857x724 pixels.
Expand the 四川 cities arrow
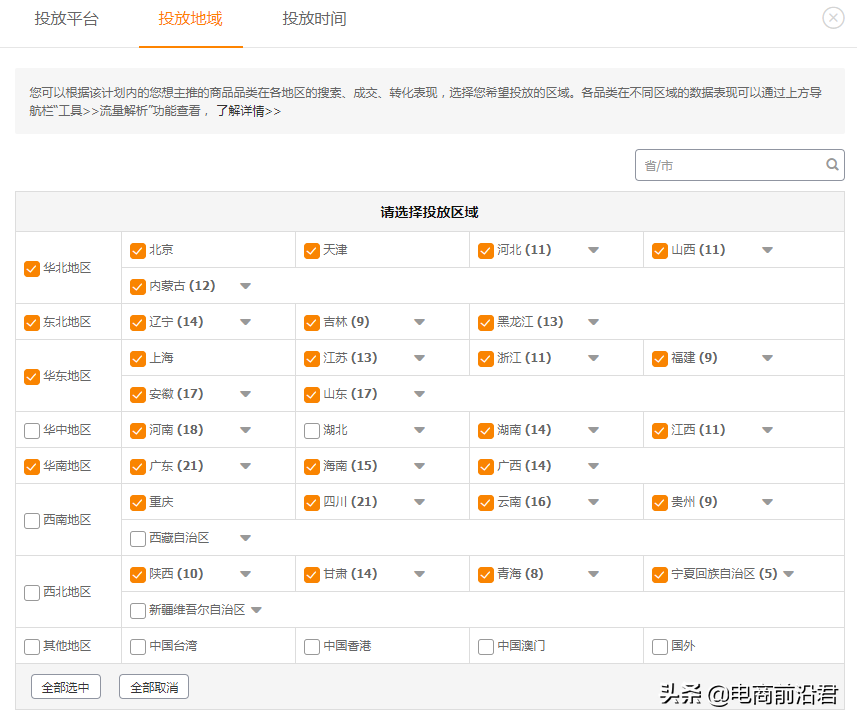pyautogui.click(x=419, y=502)
